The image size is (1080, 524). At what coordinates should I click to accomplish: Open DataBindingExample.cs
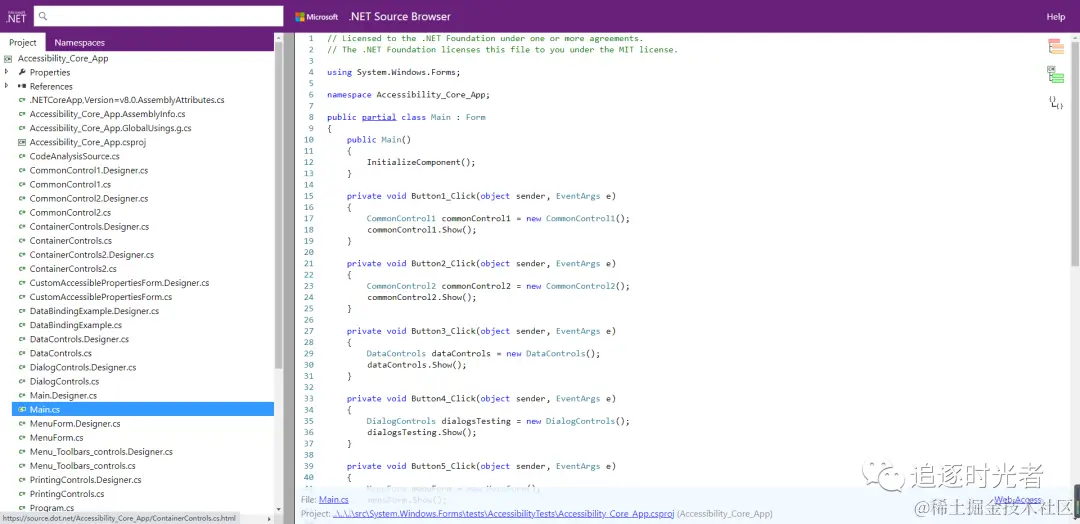tap(76, 325)
